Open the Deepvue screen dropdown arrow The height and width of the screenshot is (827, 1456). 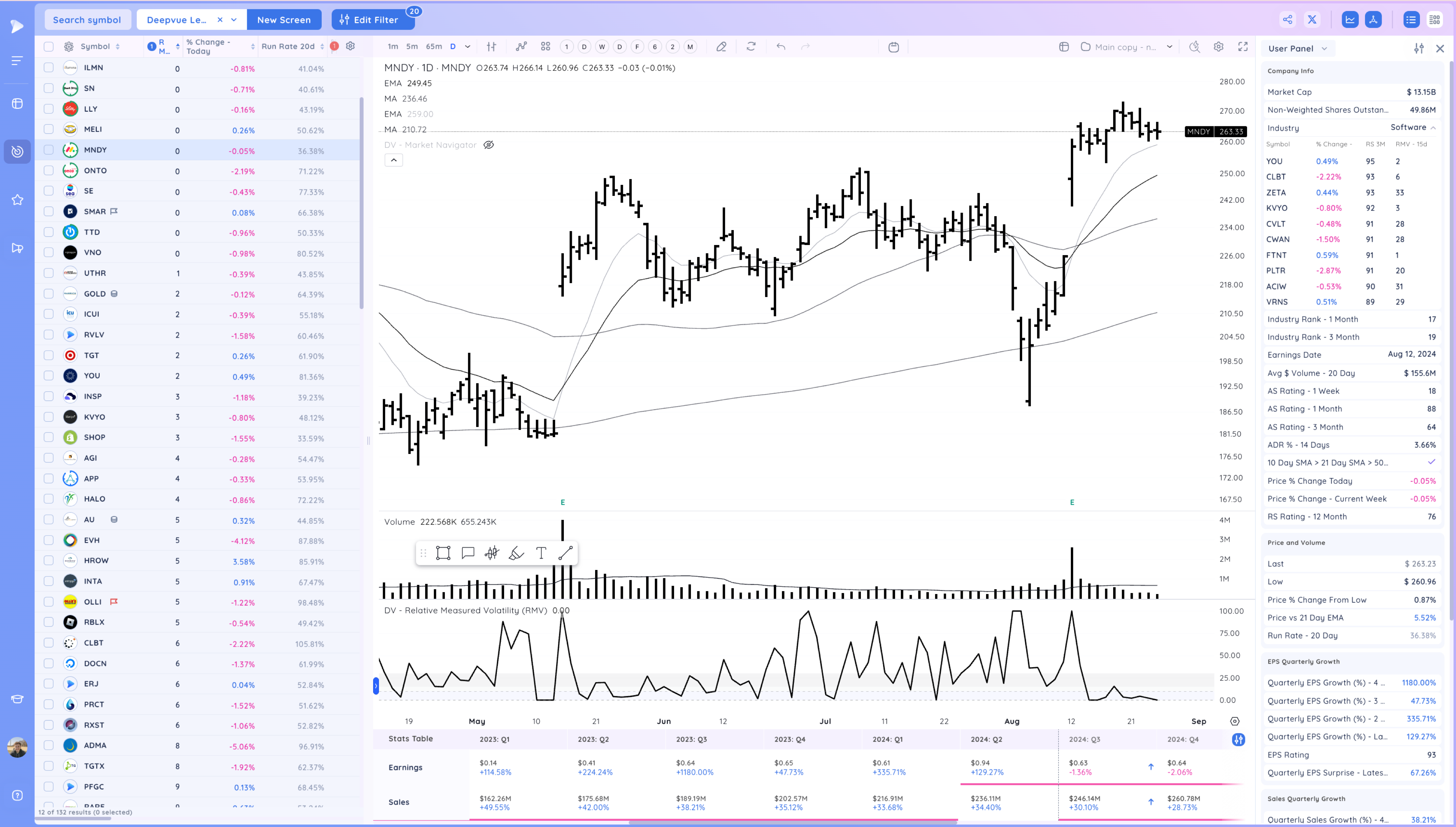tap(234, 20)
